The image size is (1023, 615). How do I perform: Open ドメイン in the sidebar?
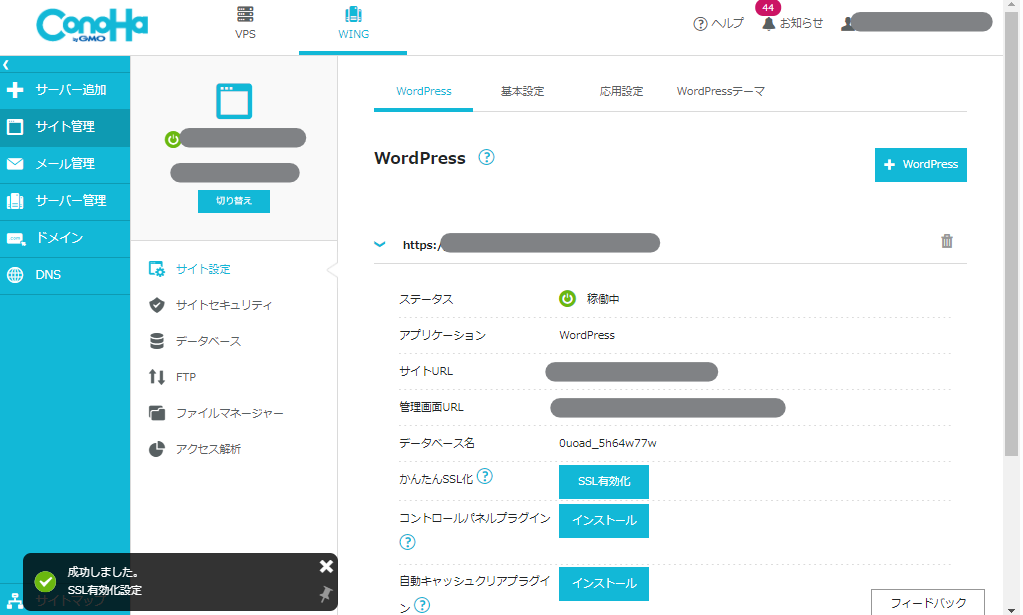(x=65, y=238)
